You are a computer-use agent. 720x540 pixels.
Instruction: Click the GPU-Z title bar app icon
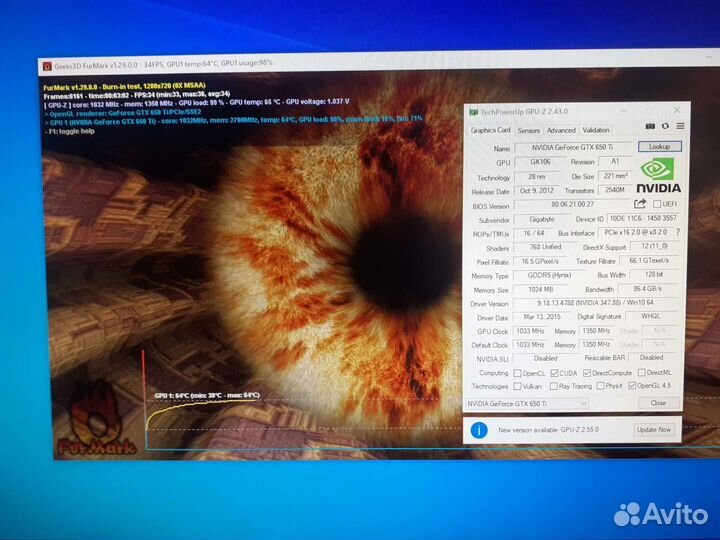[x=473, y=112]
